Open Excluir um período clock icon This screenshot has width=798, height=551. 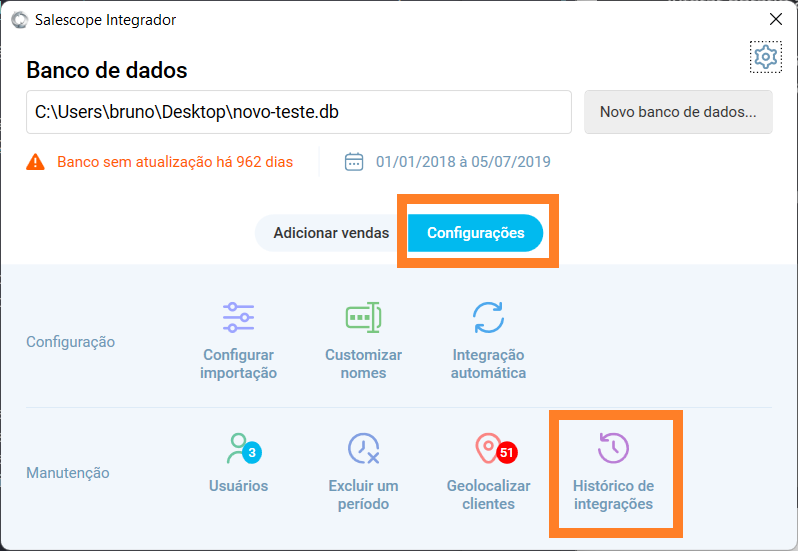click(x=363, y=448)
